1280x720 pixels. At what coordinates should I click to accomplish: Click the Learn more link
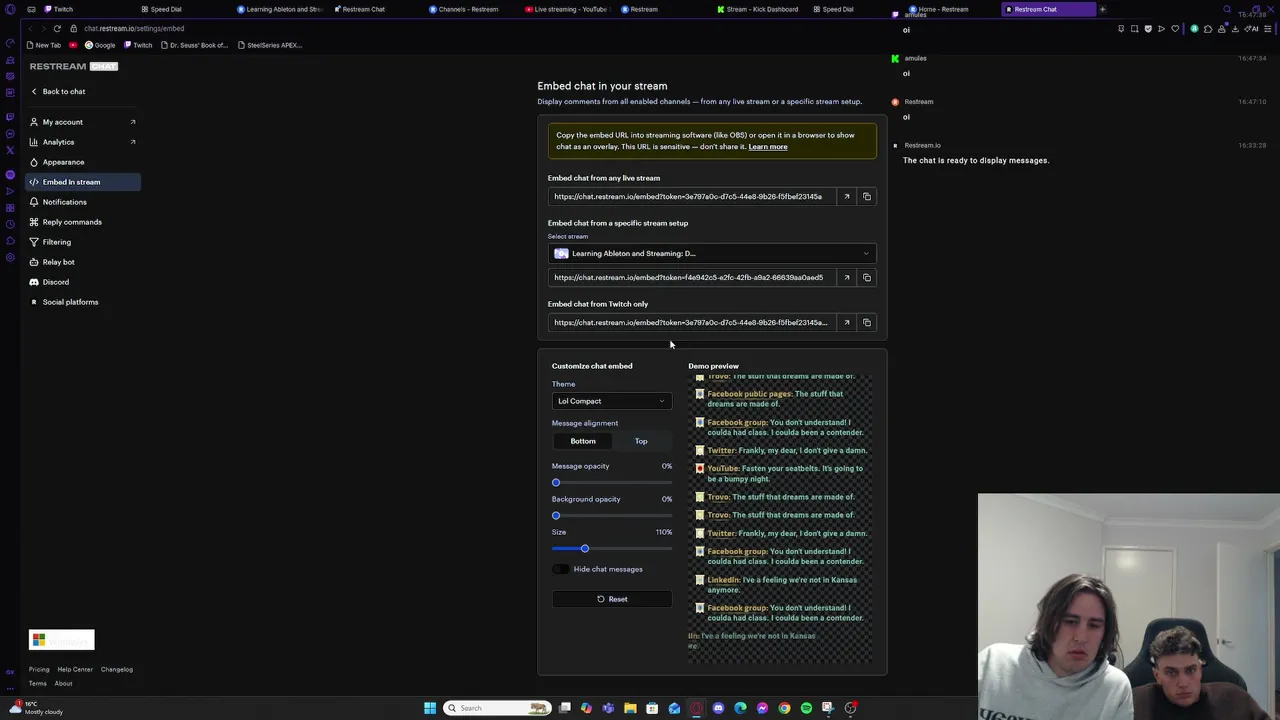[x=768, y=147]
